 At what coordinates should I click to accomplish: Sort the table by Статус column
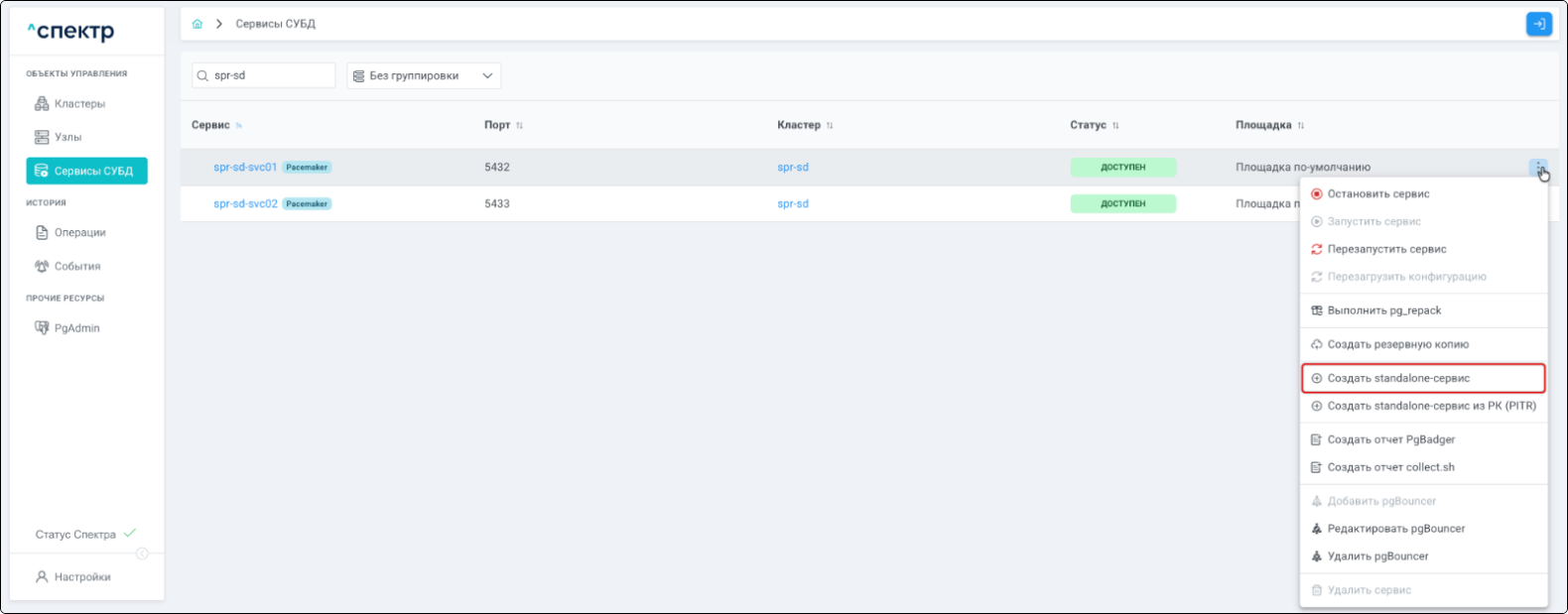(x=1115, y=126)
